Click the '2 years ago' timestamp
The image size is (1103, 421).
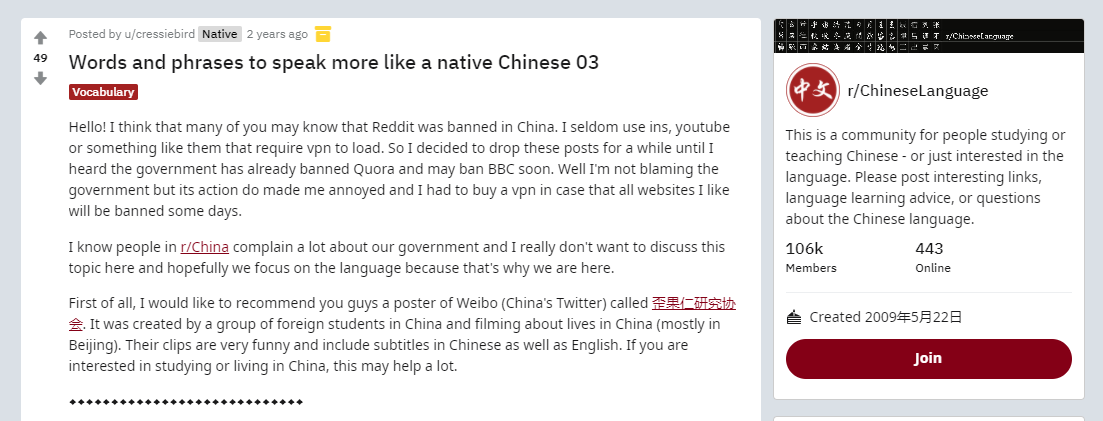[277, 34]
